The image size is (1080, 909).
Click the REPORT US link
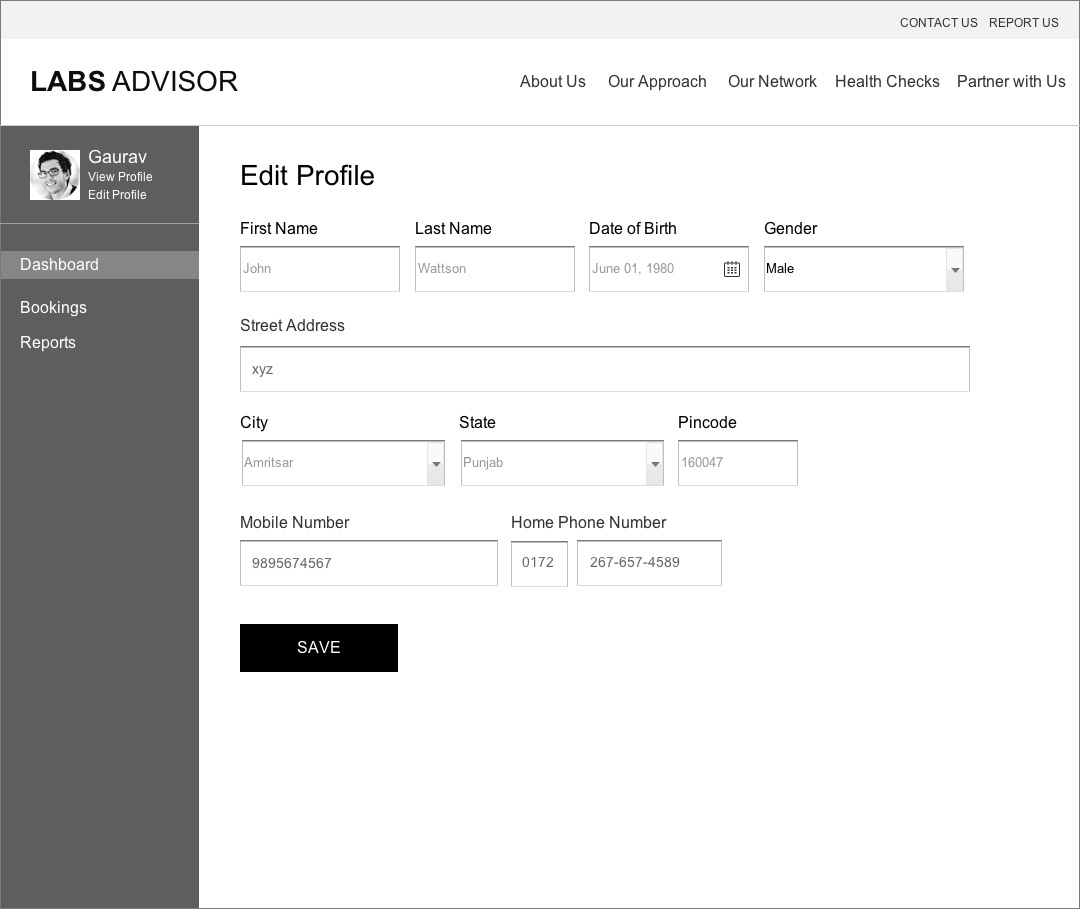click(x=1023, y=23)
